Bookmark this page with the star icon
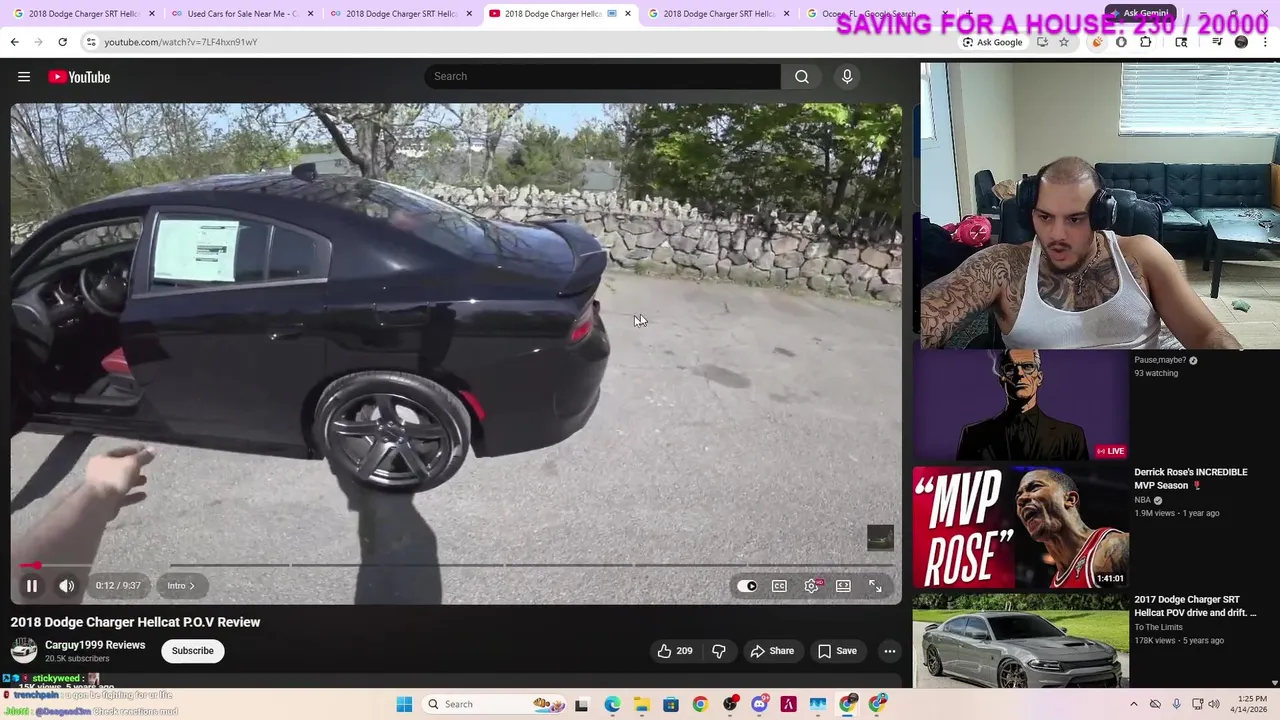The image size is (1280, 720). pos(1064,42)
